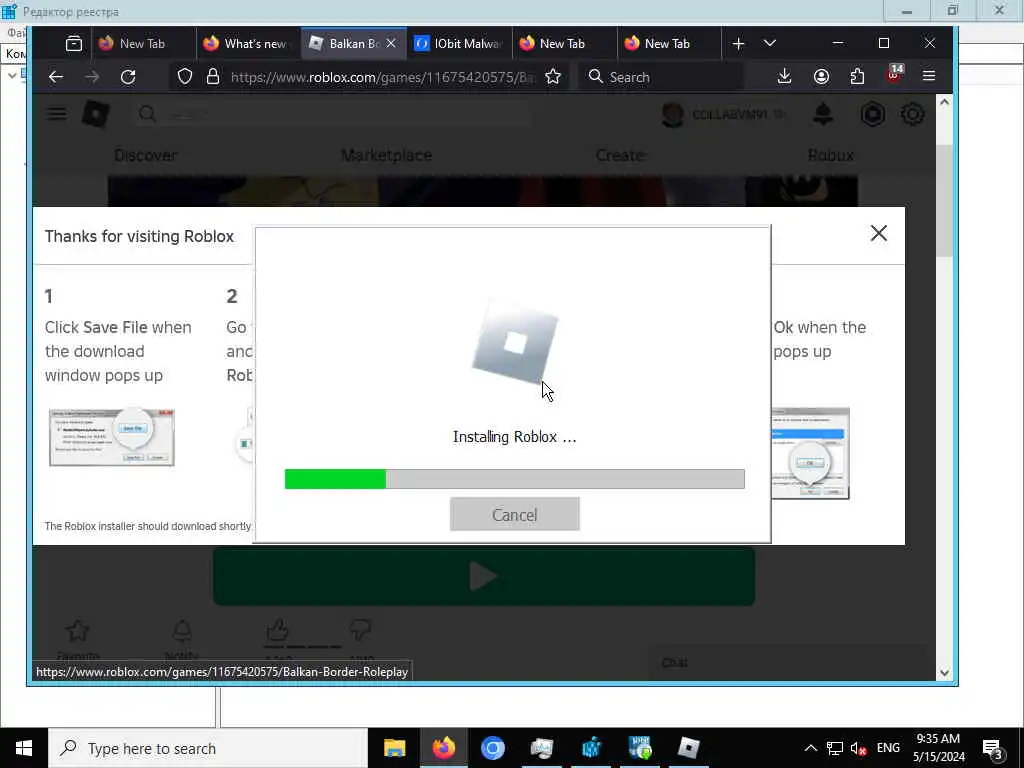Open Roblox notifications bell
This screenshot has height=768, width=1024.
pos(823,114)
